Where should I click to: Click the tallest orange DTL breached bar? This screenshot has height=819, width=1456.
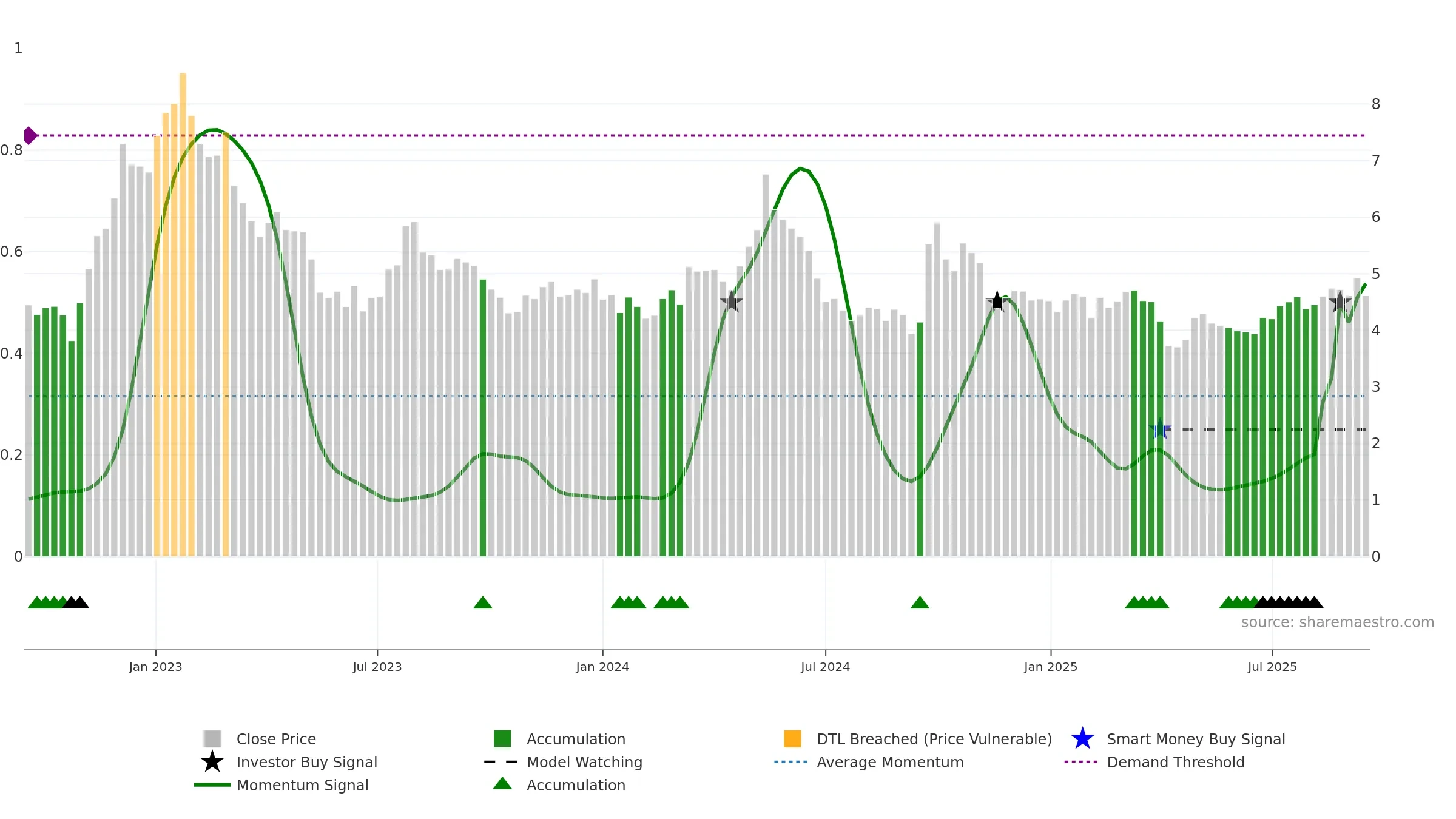[183, 314]
